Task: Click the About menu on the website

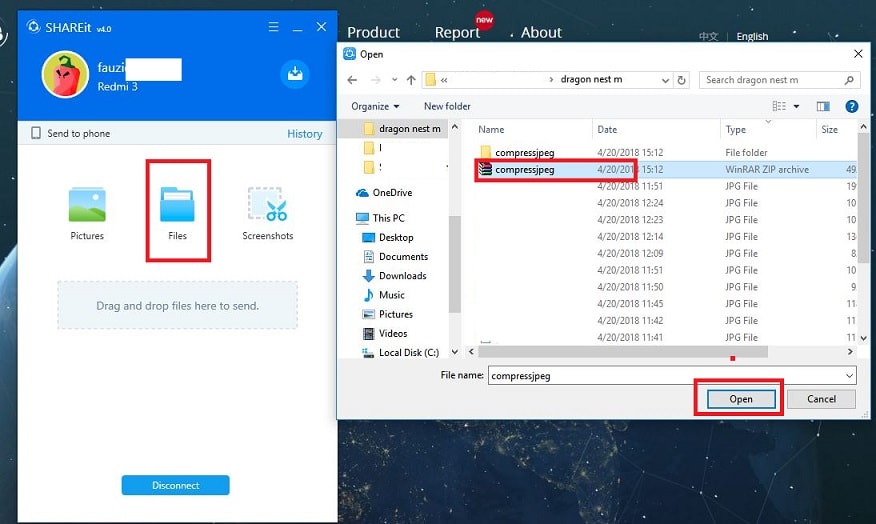Action: click(x=541, y=32)
